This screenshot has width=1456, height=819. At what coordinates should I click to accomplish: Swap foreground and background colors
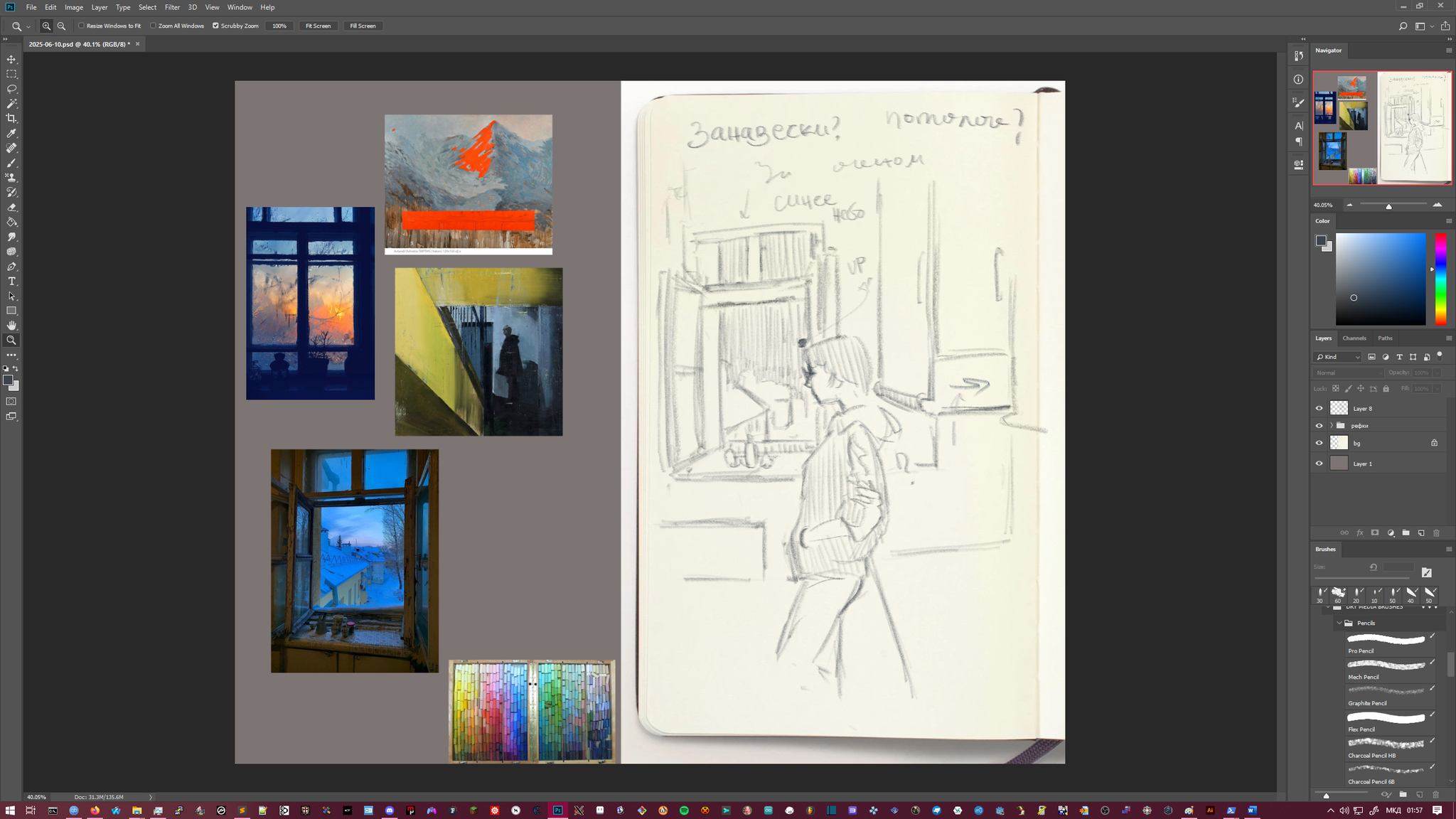pyautogui.click(x=16, y=368)
